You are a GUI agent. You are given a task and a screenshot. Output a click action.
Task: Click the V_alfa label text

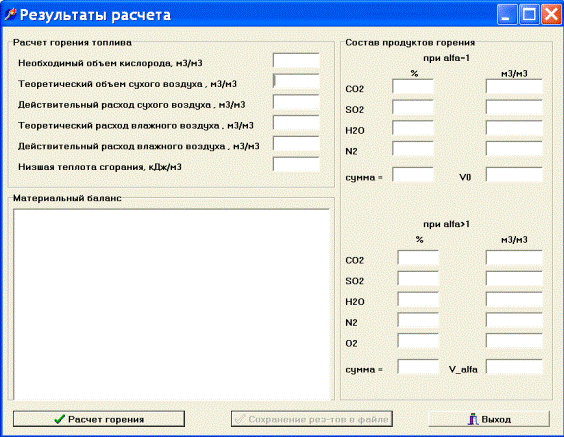(463, 369)
